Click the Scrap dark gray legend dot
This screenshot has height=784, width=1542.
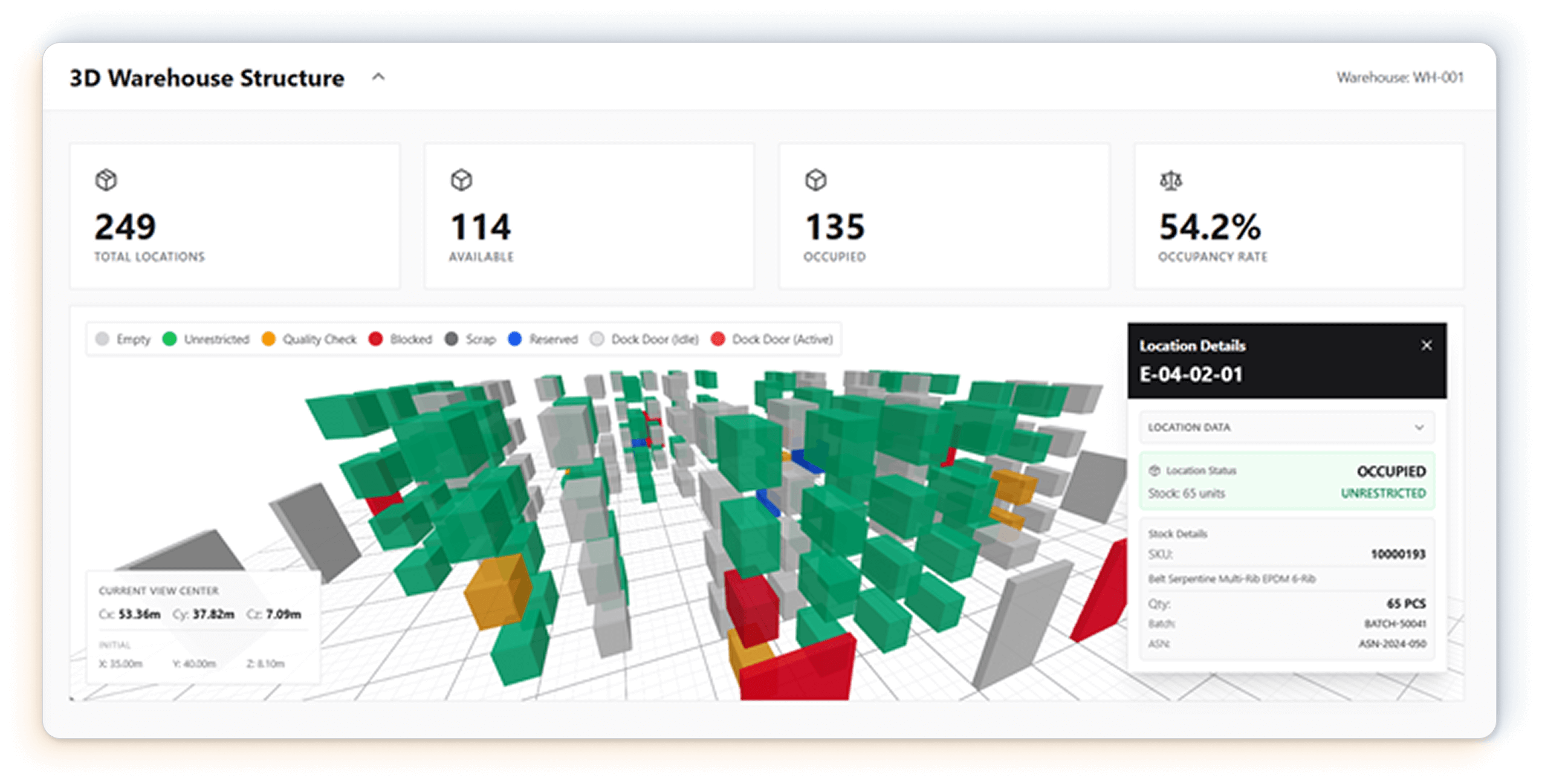click(452, 339)
